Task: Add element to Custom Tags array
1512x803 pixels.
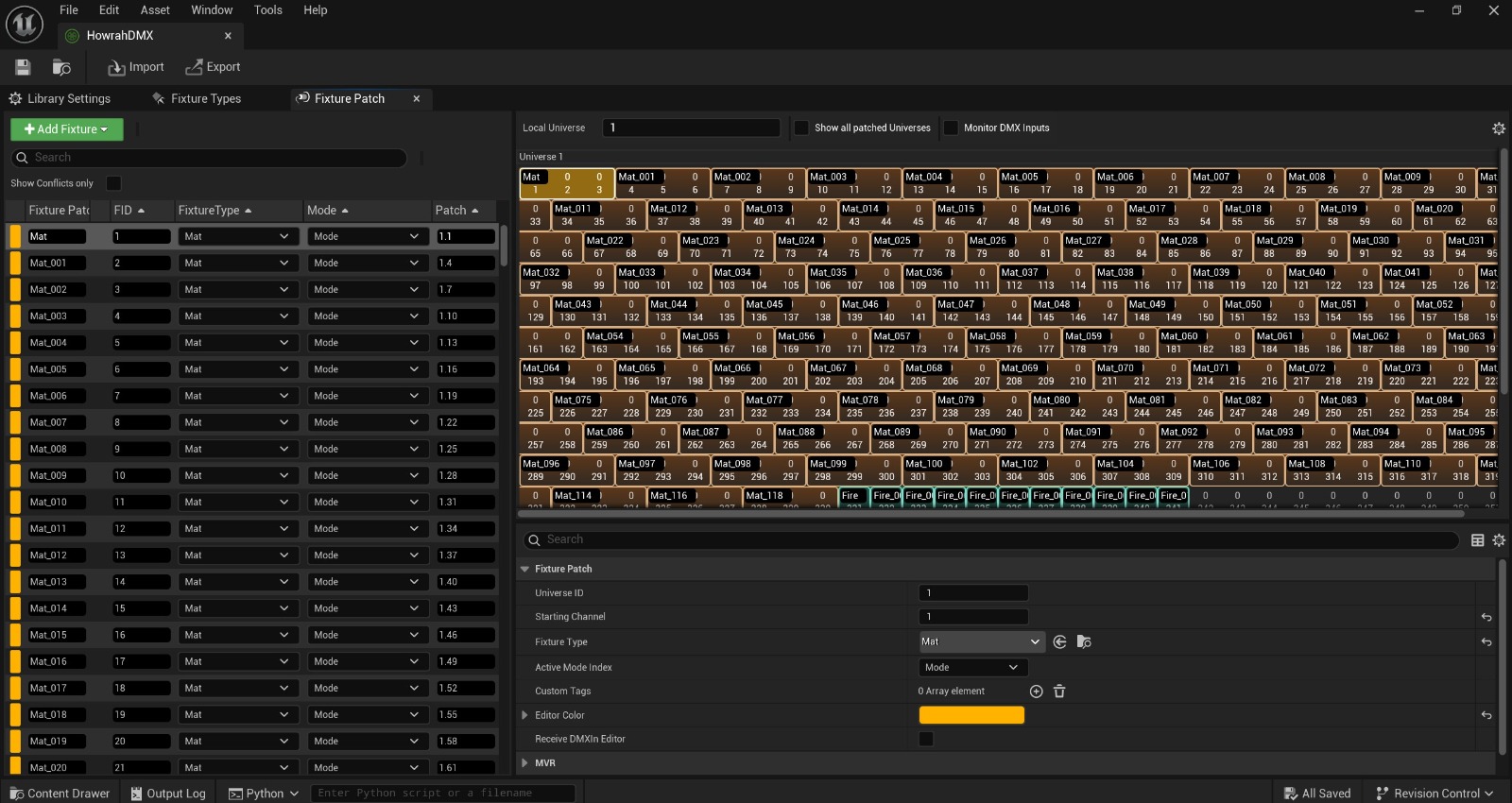Action: tap(1036, 692)
